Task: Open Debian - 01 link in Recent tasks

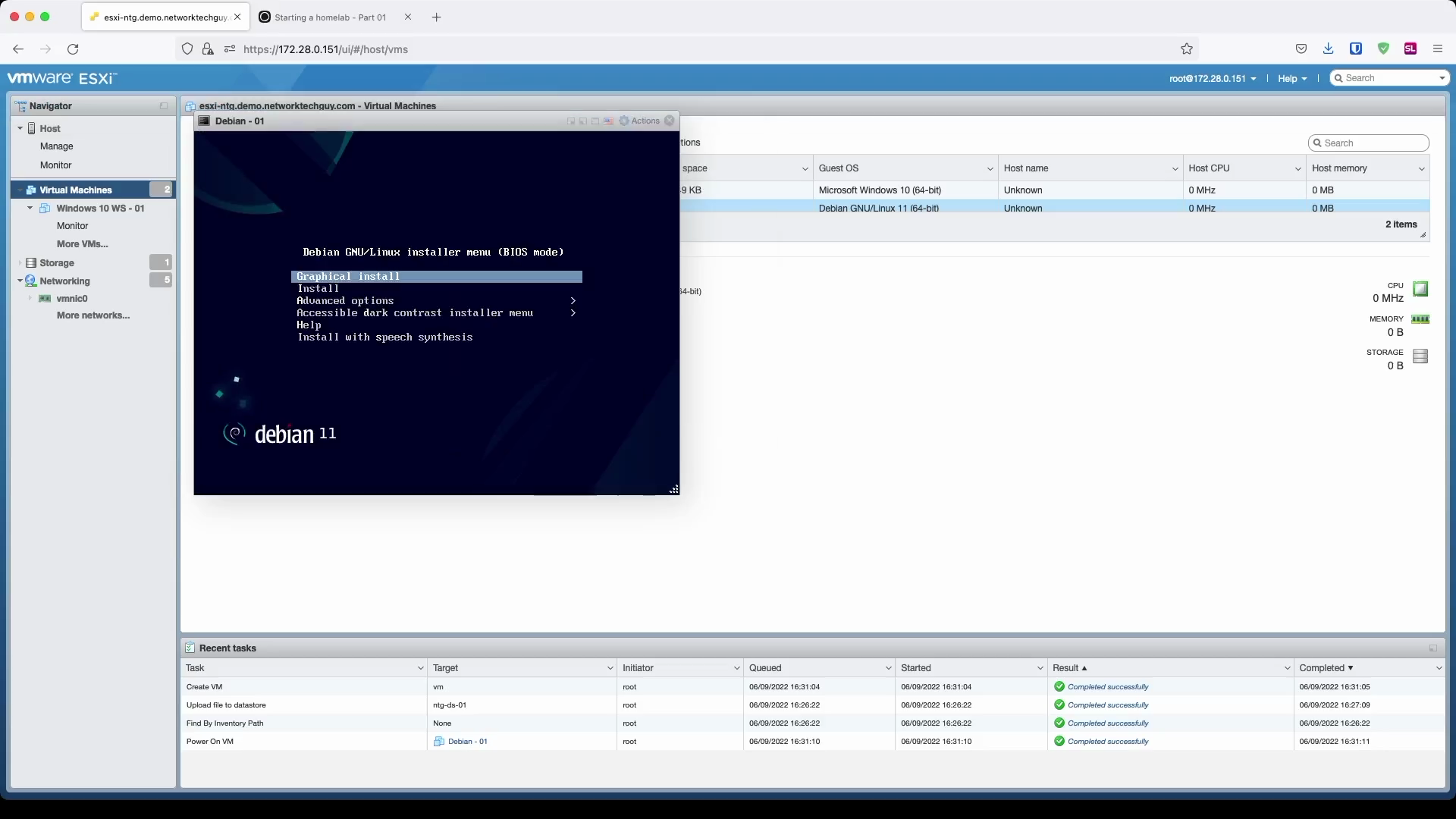Action: pos(467,742)
